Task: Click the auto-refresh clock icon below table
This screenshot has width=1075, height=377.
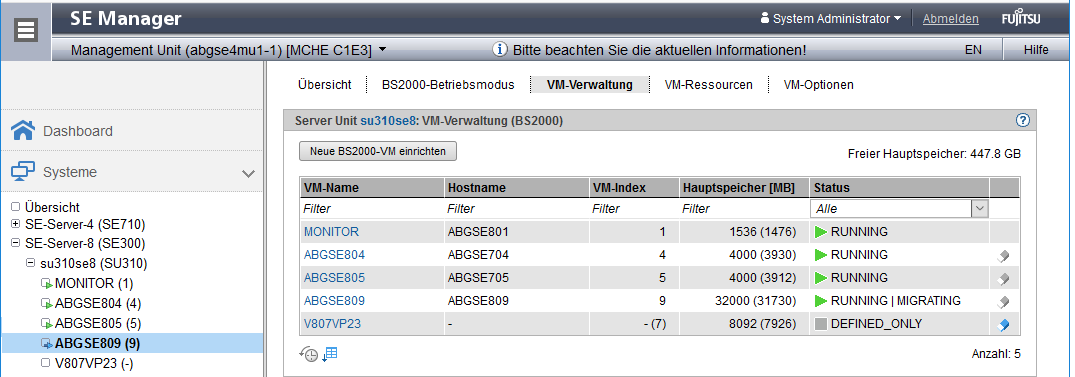Action: click(x=309, y=354)
